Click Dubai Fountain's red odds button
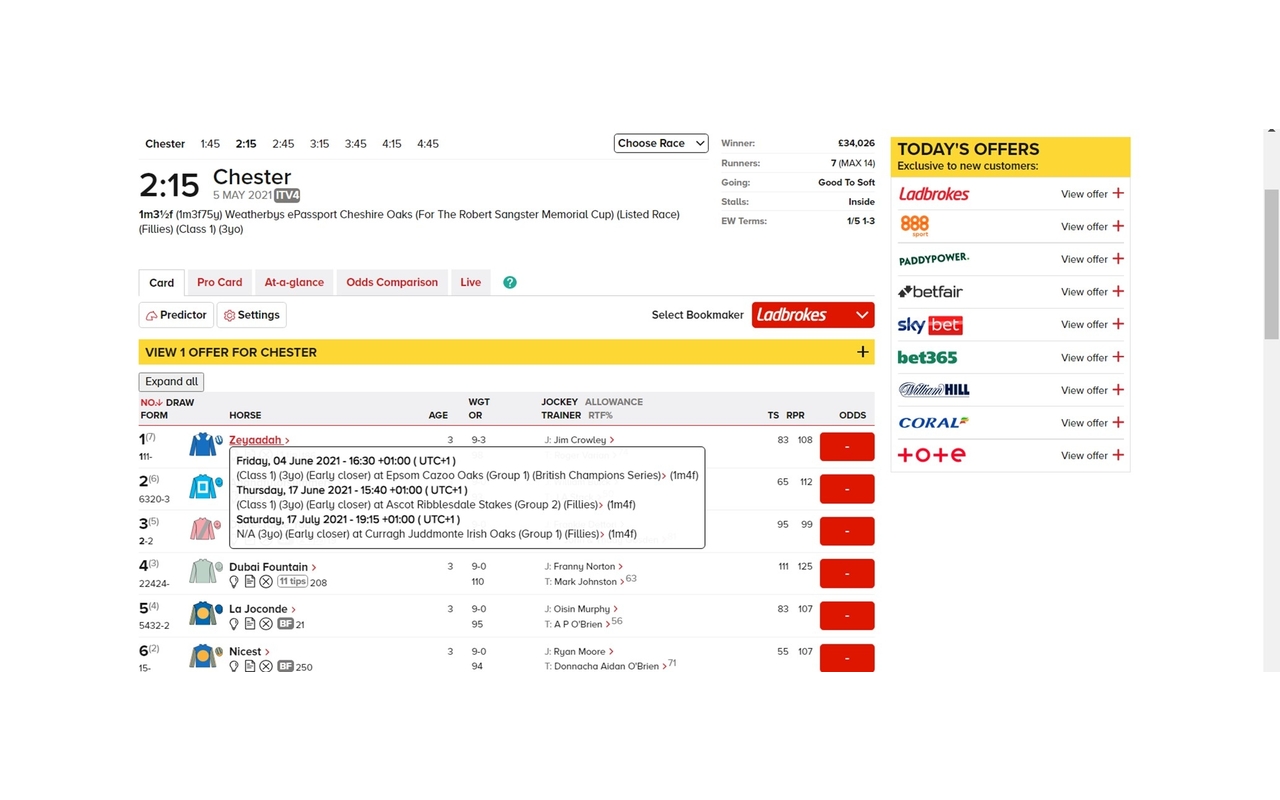 point(847,573)
